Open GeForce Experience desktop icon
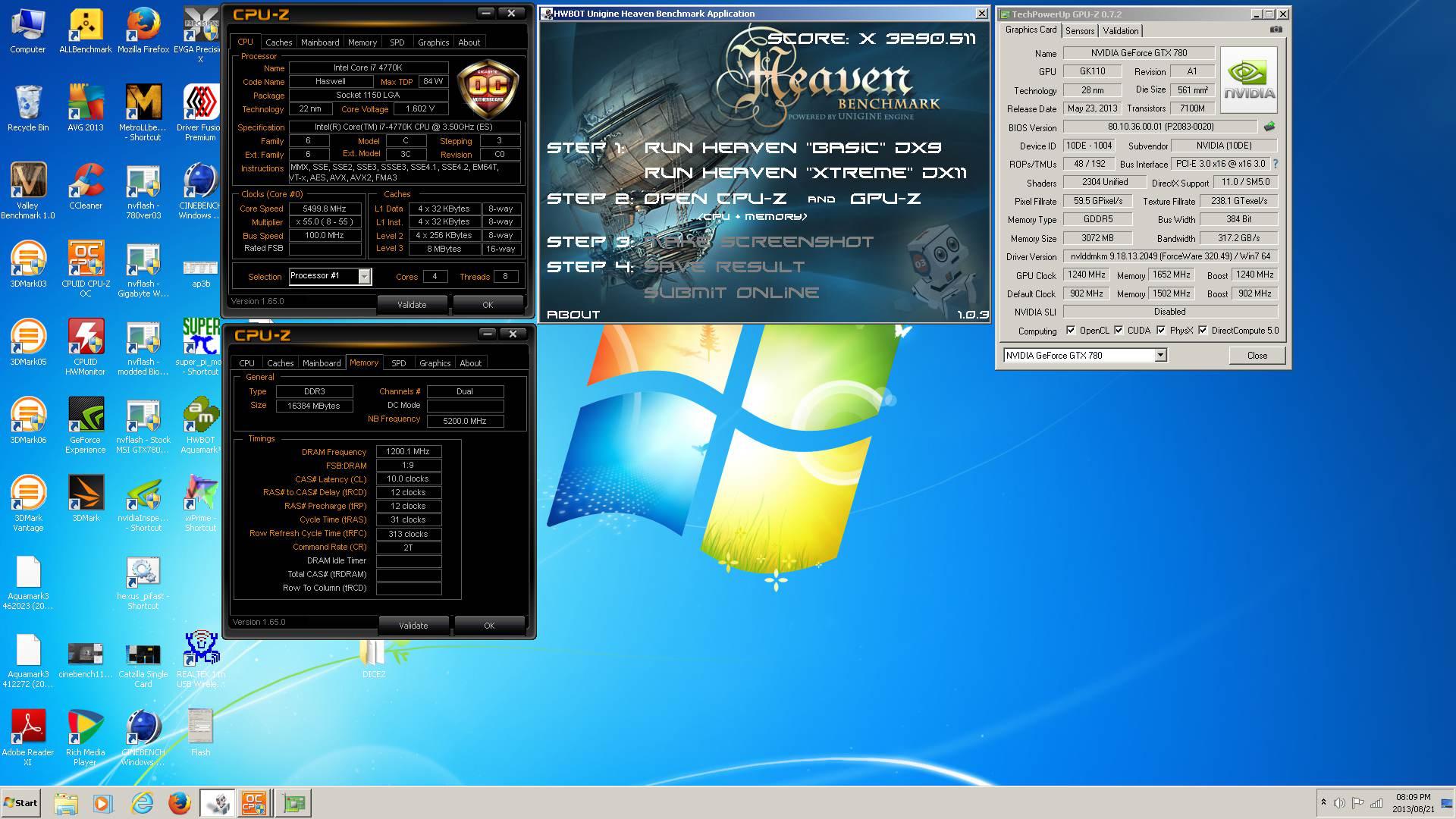The height and width of the screenshot is (819, 1456). 86,425
